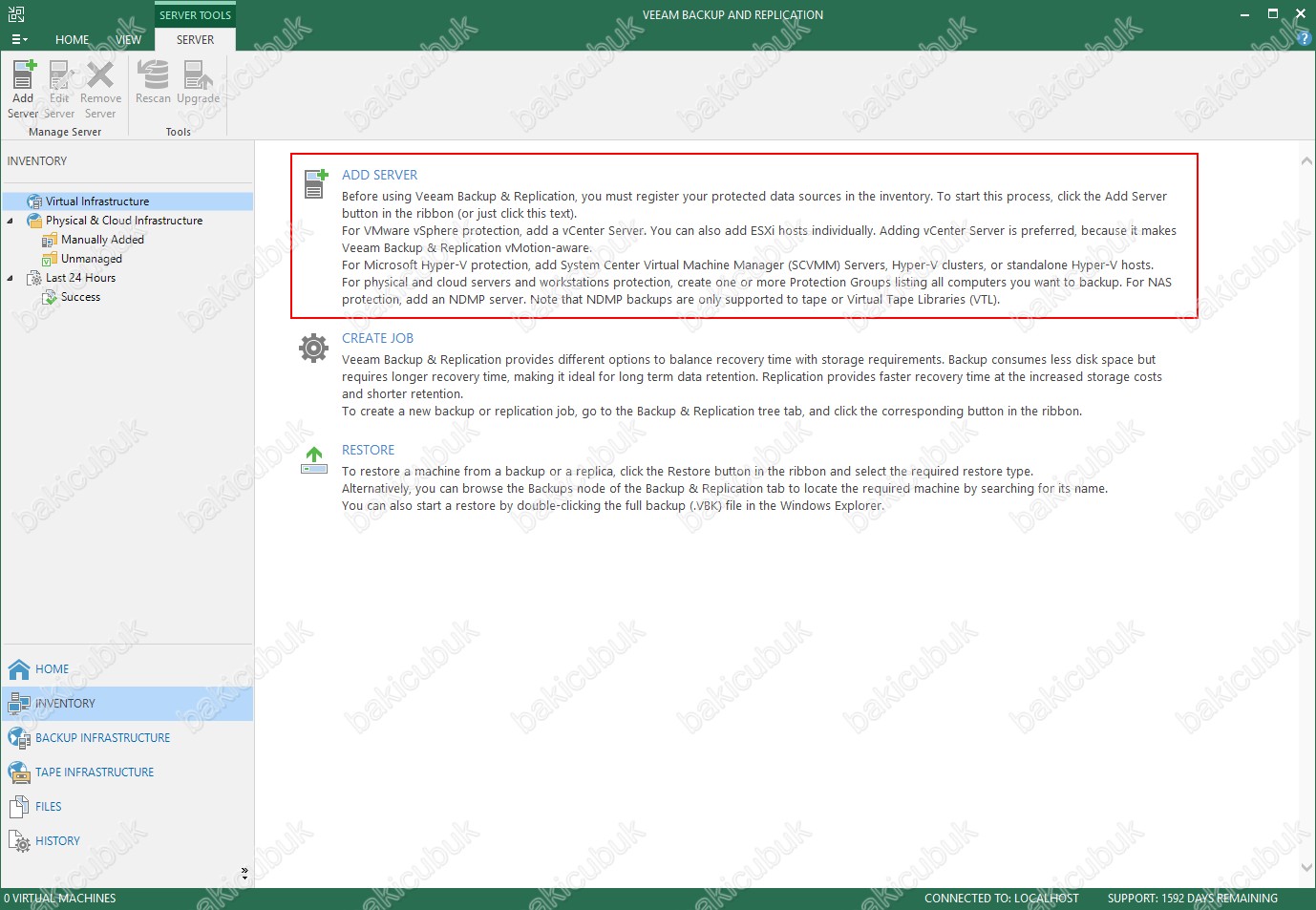This screenshot has width=1316, height=910.
Task: Open the FILES navigation pane
Action: [127, 807]
